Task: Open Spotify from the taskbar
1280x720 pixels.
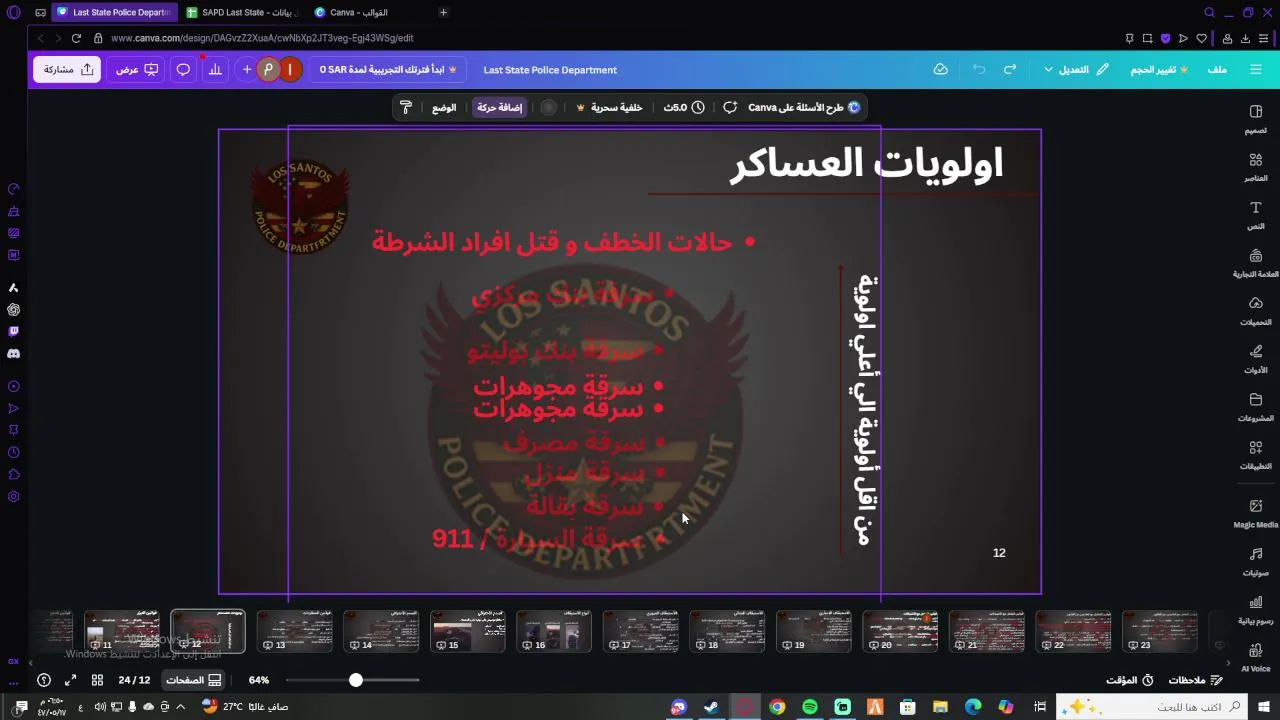Action: pos(810,707)
